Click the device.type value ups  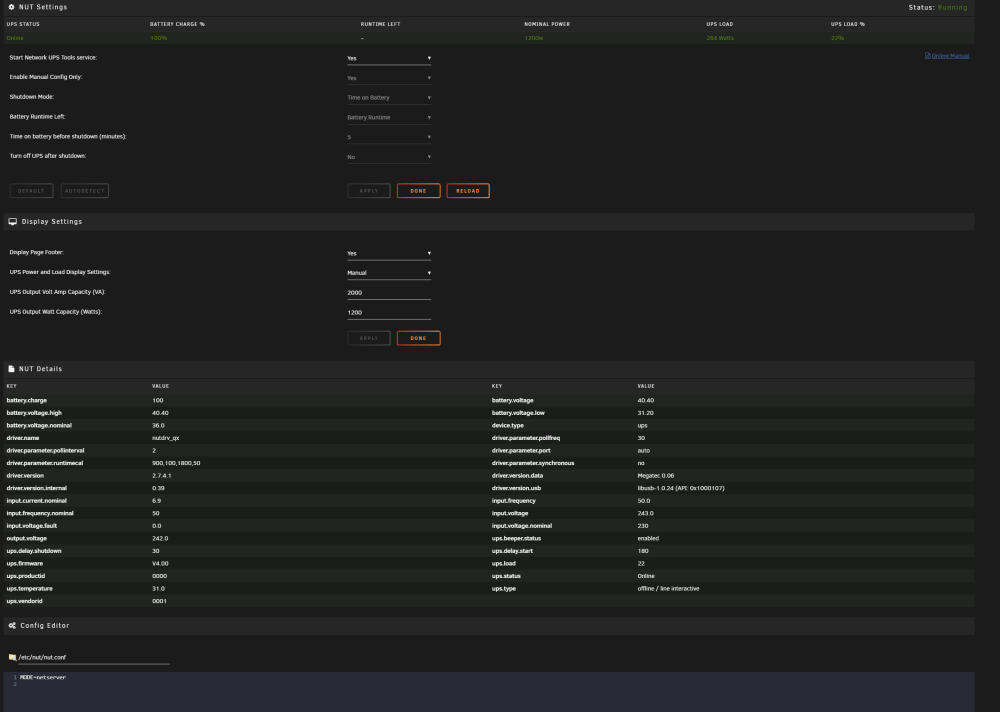pyautogui.click(x=642, y=426)
